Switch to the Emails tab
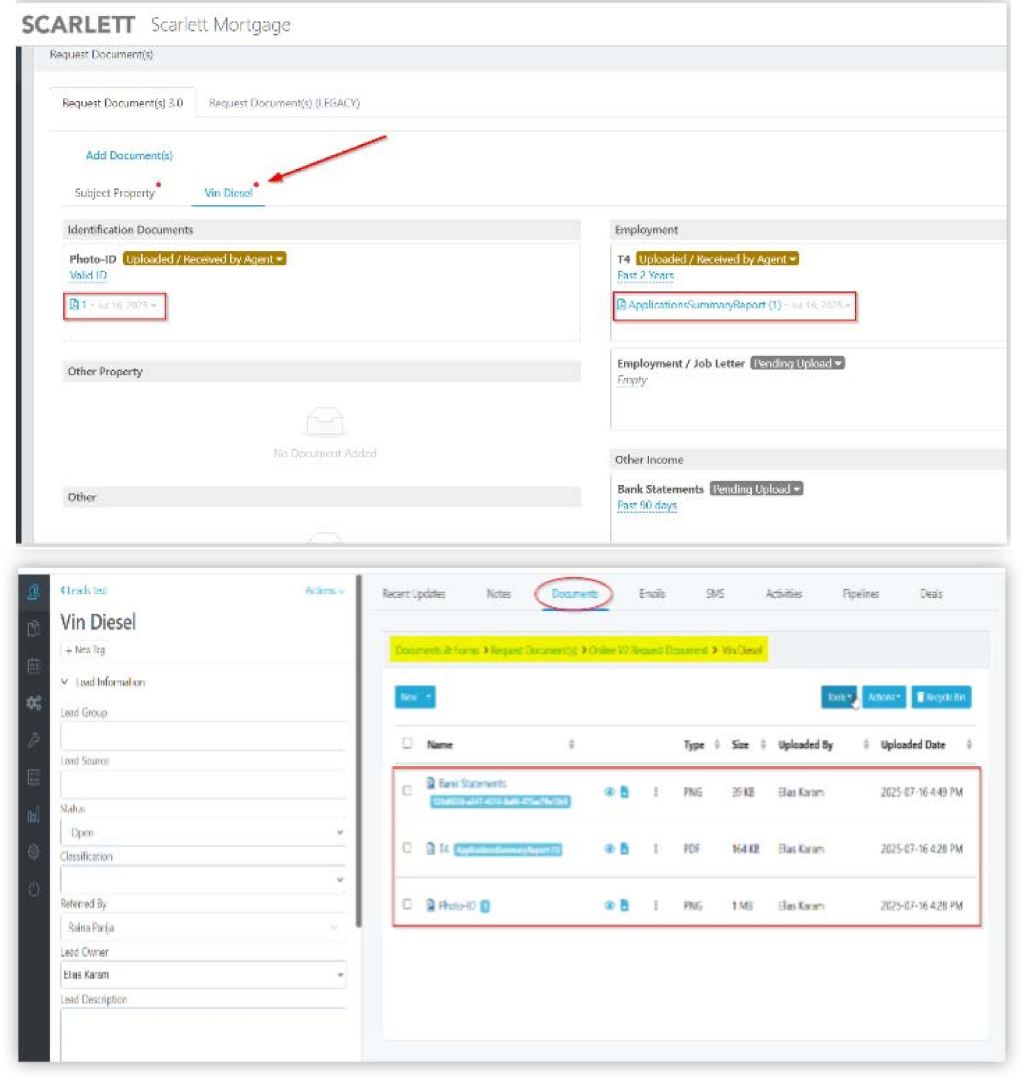 point(652,594)
